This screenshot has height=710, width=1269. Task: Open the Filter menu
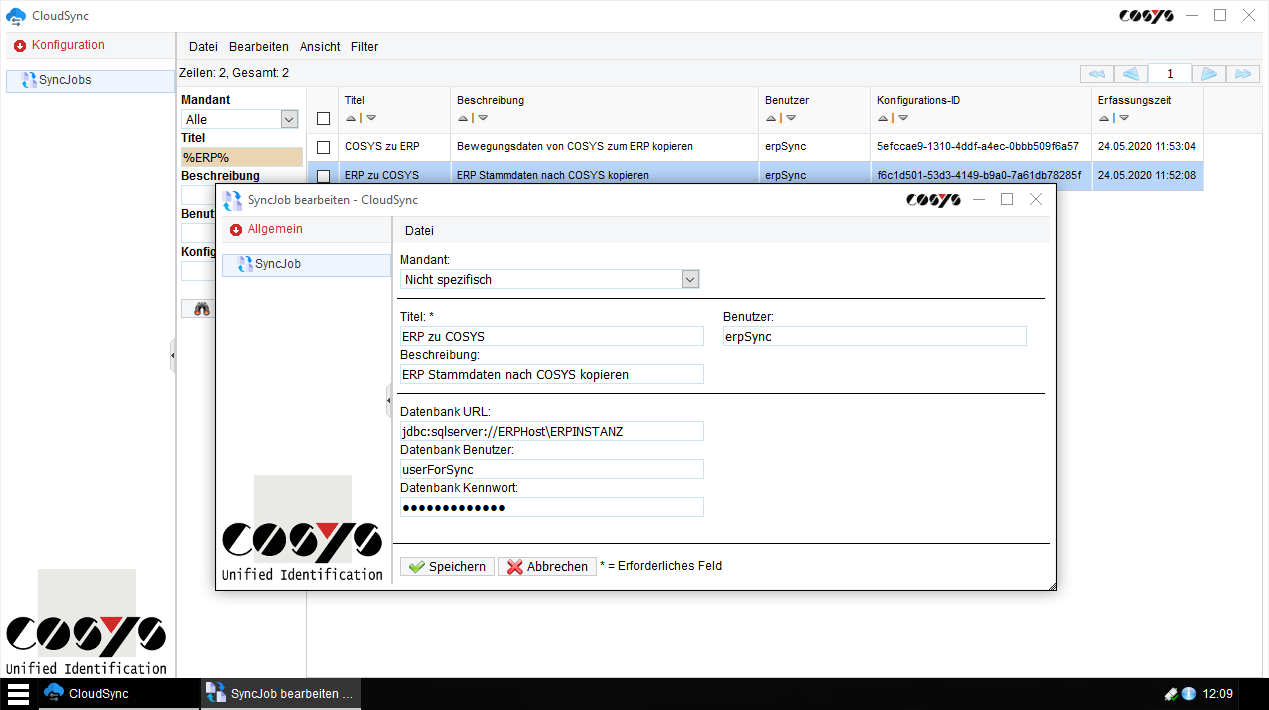click(x=364, y=47)
